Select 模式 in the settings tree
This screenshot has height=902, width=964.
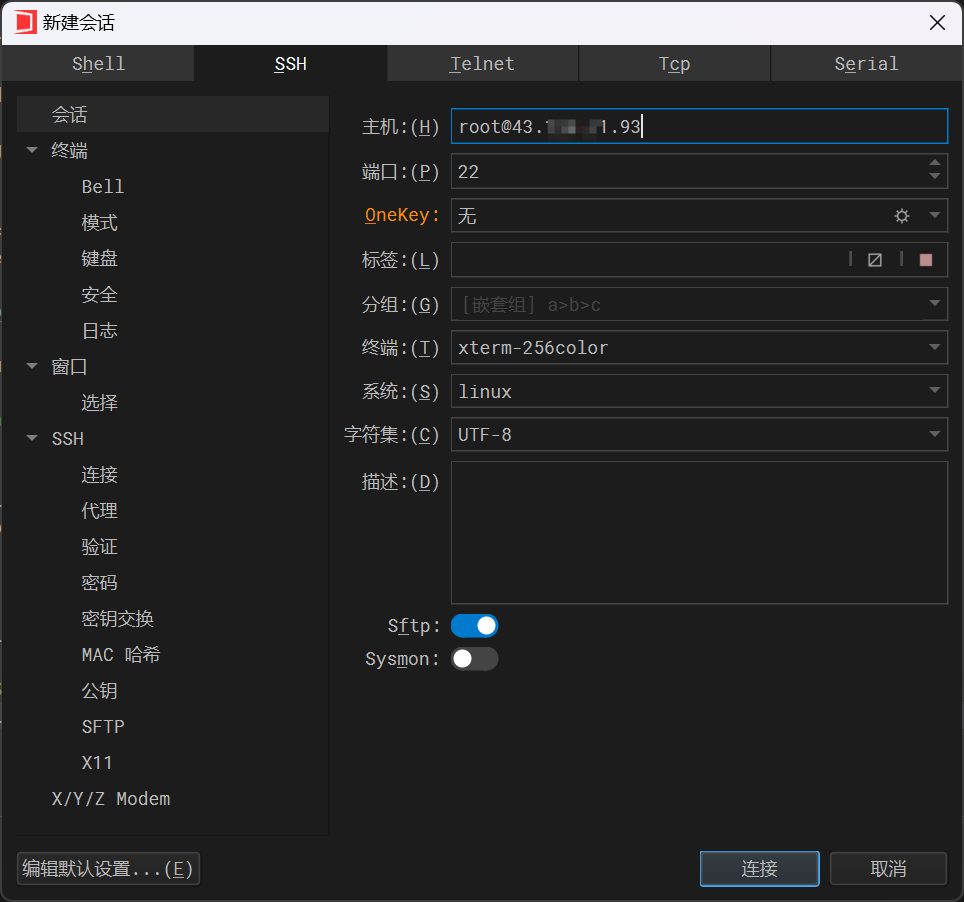99,223
